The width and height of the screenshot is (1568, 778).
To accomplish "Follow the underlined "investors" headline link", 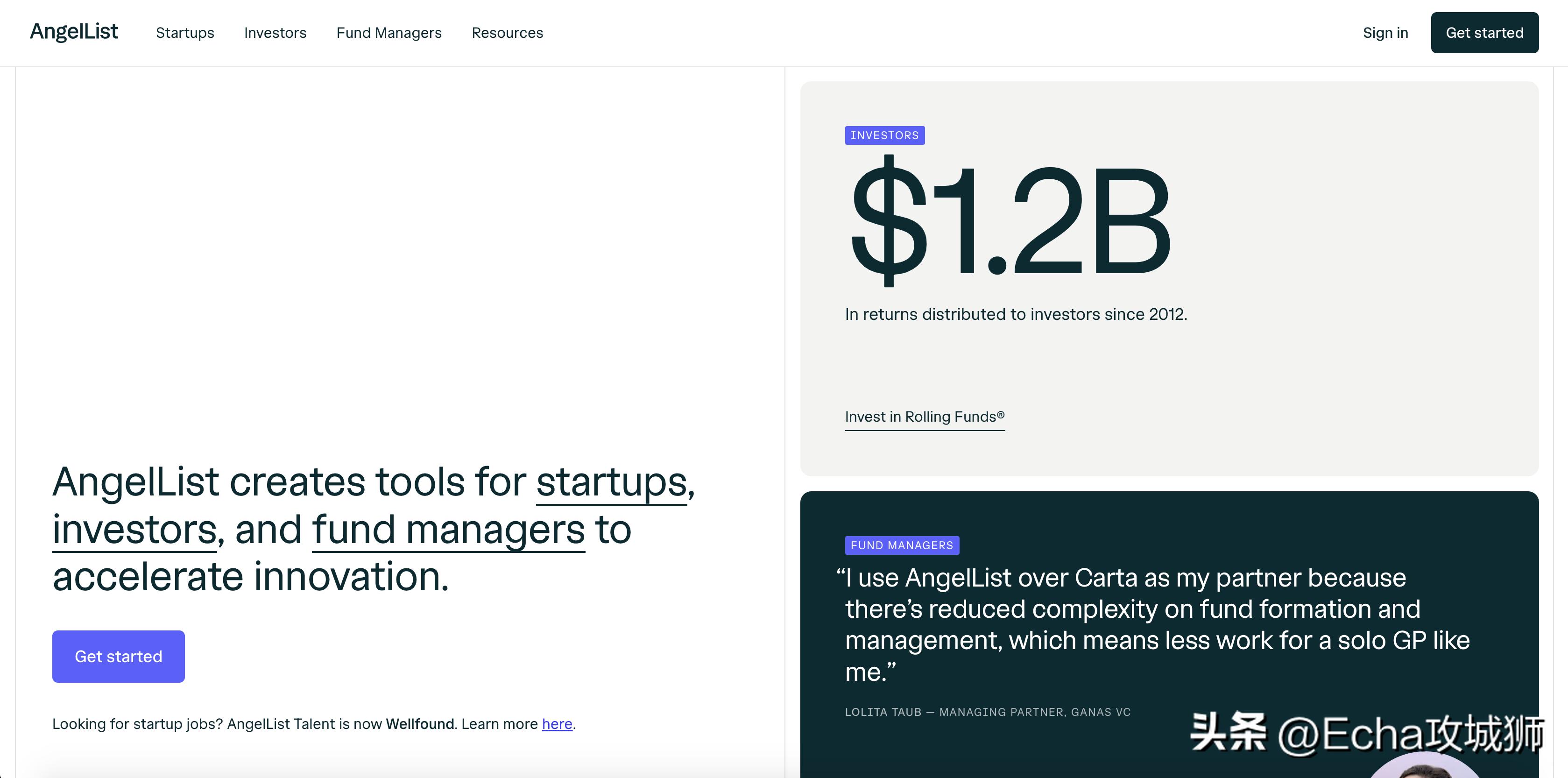I will (134, 530).
